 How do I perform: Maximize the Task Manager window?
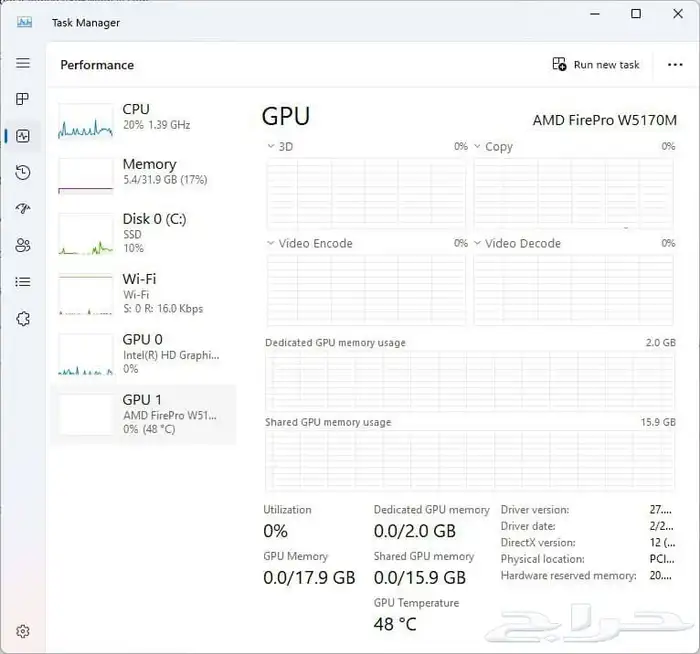tap(636, 14)
